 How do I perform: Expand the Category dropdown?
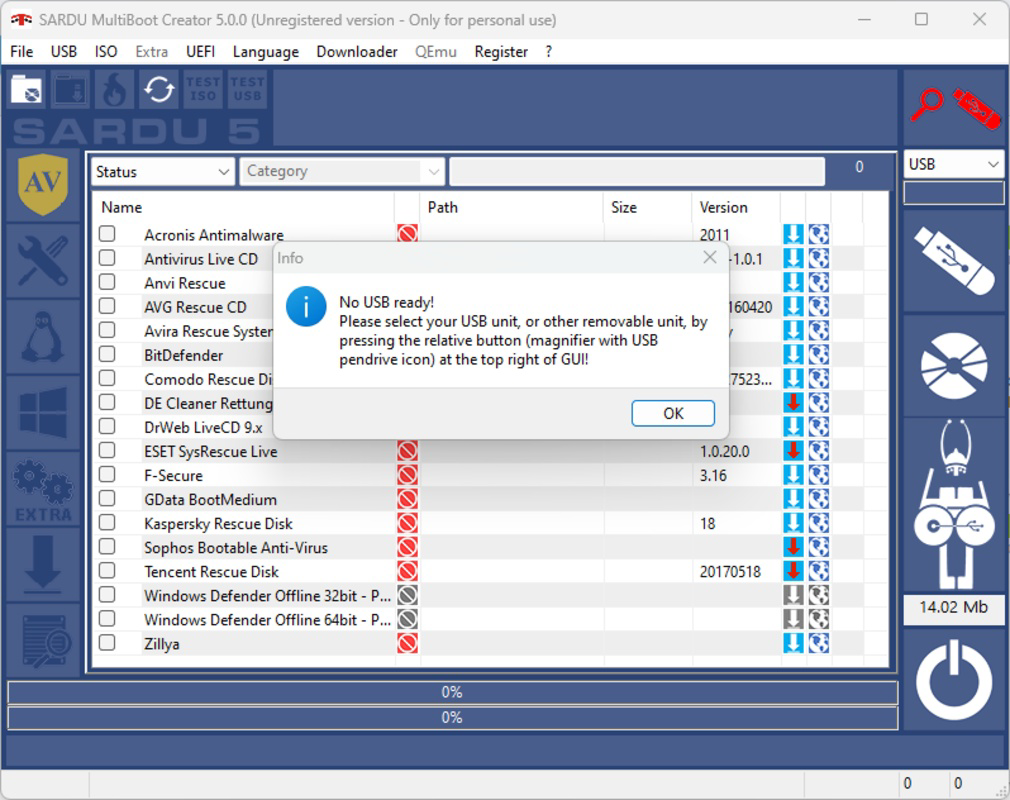[x=342, y=171]
